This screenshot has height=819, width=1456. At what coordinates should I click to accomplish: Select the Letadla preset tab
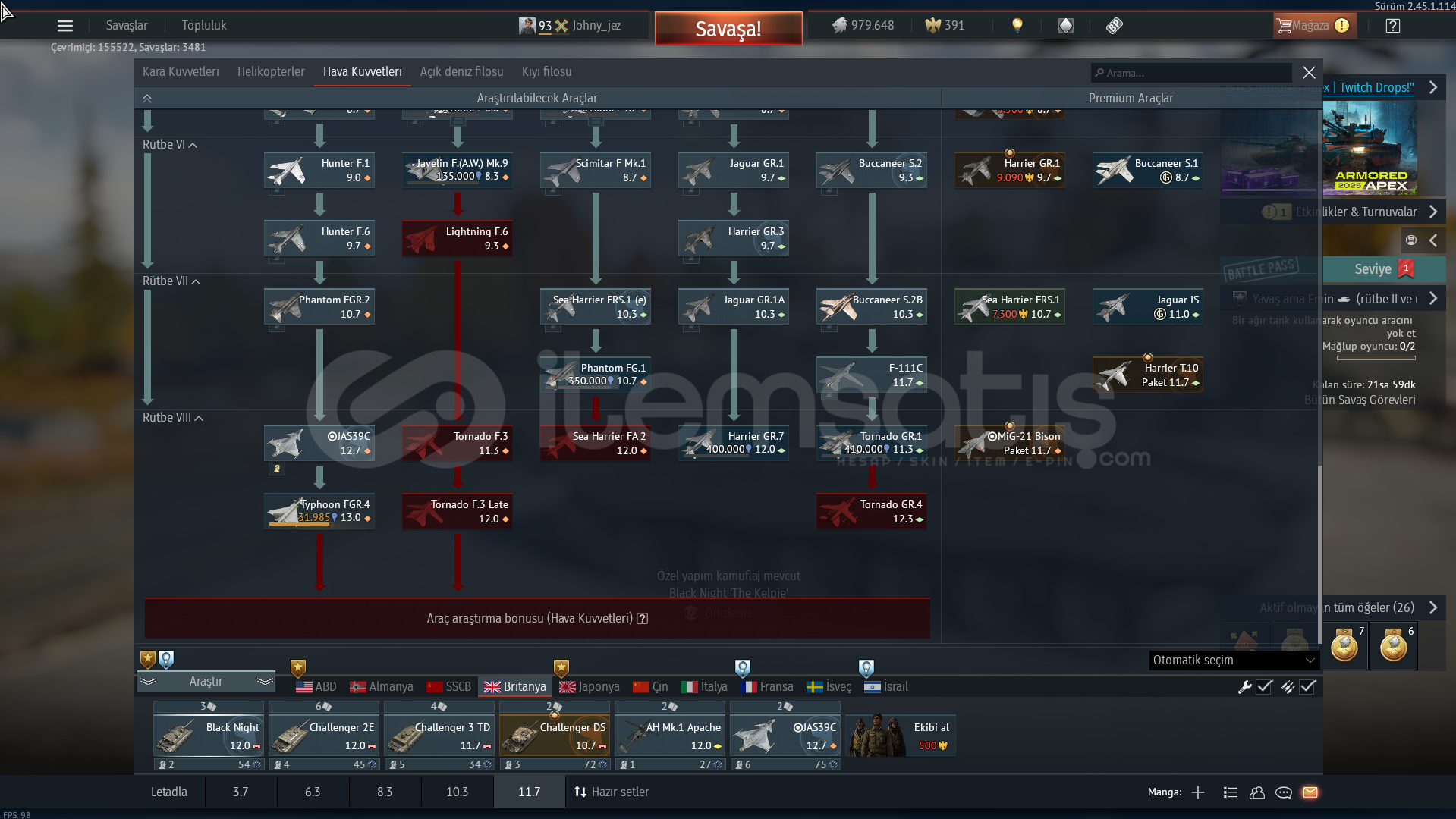tap(169, 792)
